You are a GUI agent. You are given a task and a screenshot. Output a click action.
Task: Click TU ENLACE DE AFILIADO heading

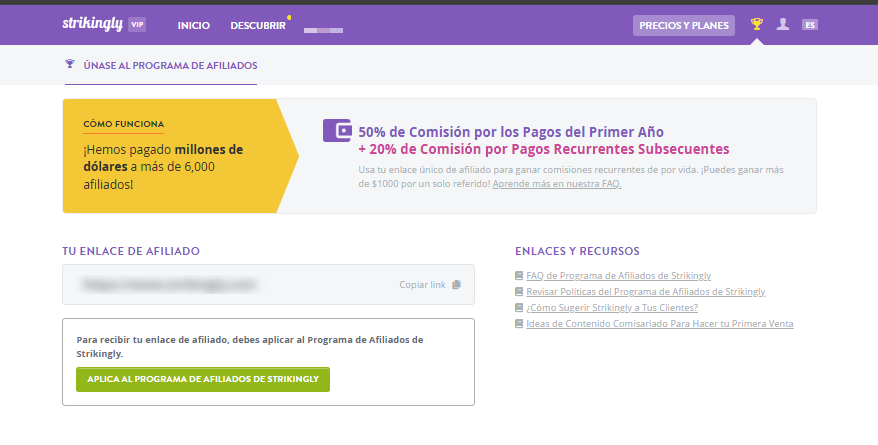(x=131, y=251)
